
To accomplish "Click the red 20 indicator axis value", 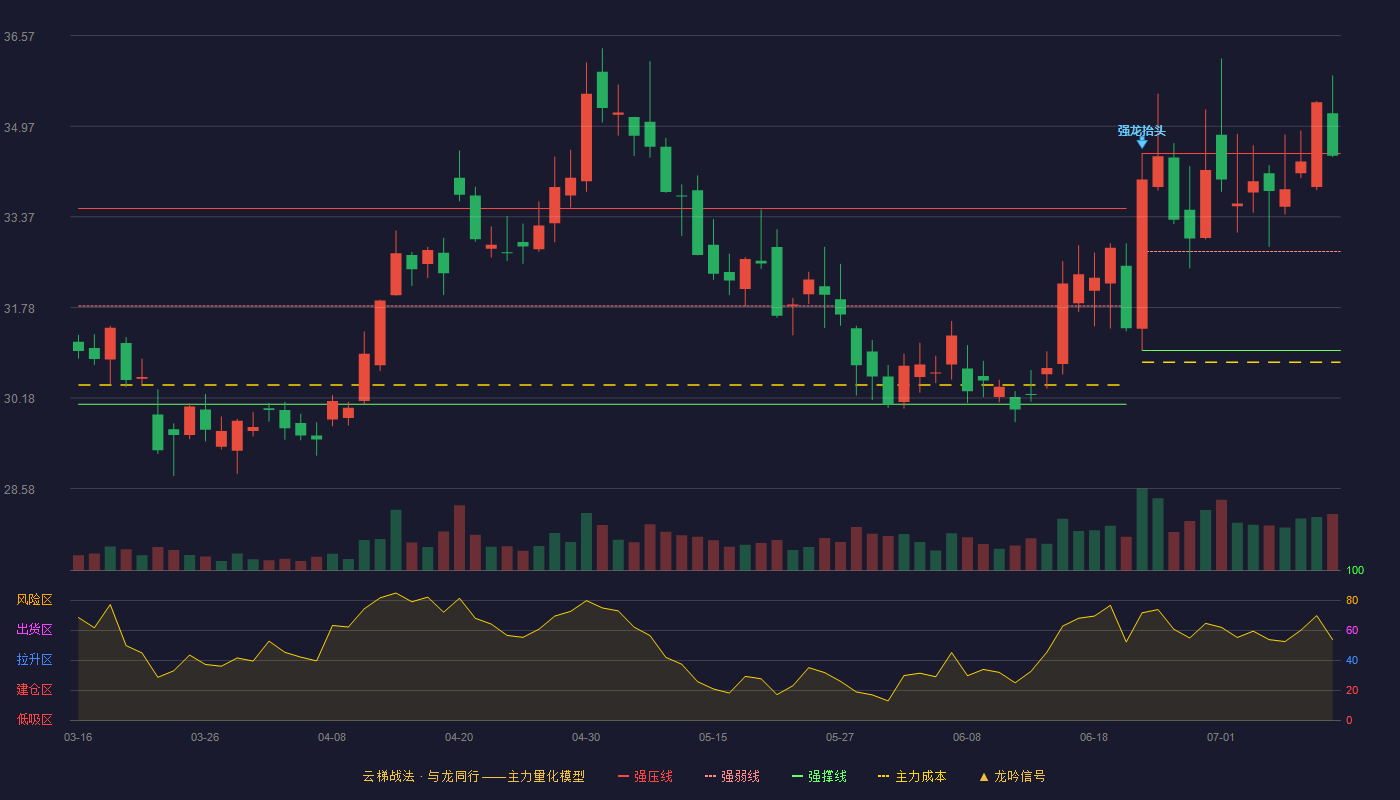I will point(1351,690).
